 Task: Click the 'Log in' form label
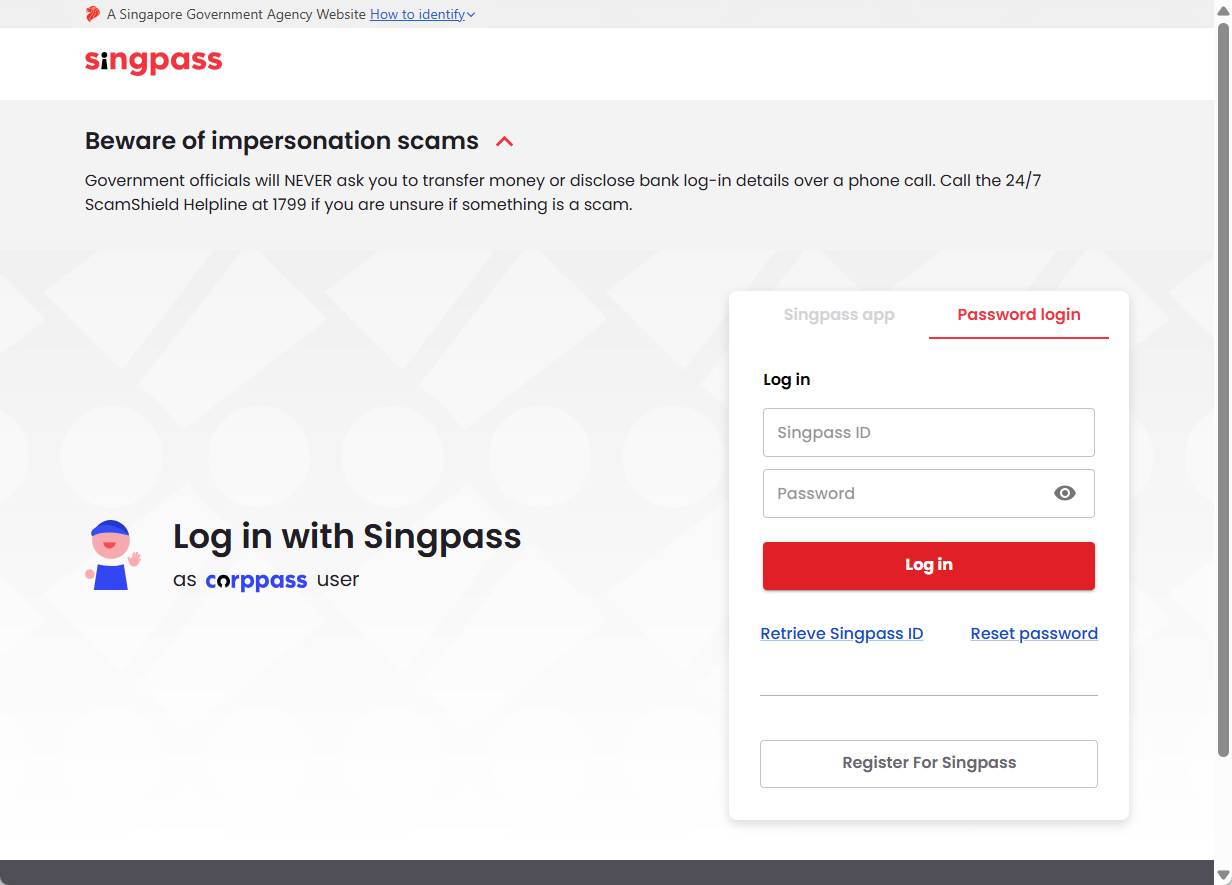pos(787,380)
